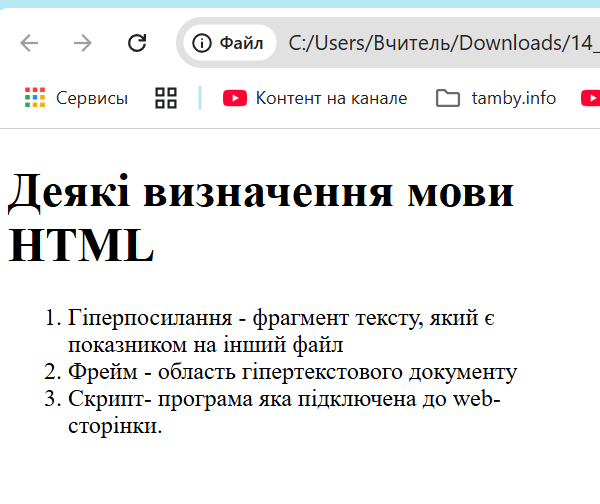Focus the address bar with the file path
600x504 pixels.
[x=440, y=43]
